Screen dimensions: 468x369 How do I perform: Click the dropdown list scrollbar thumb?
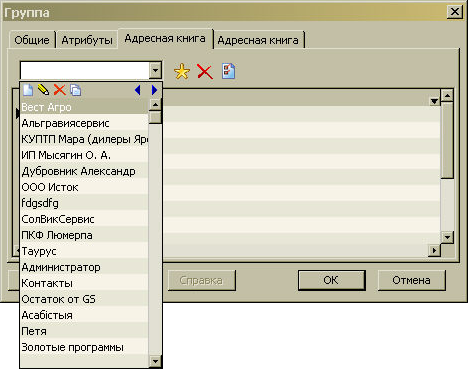click(155, 117)
